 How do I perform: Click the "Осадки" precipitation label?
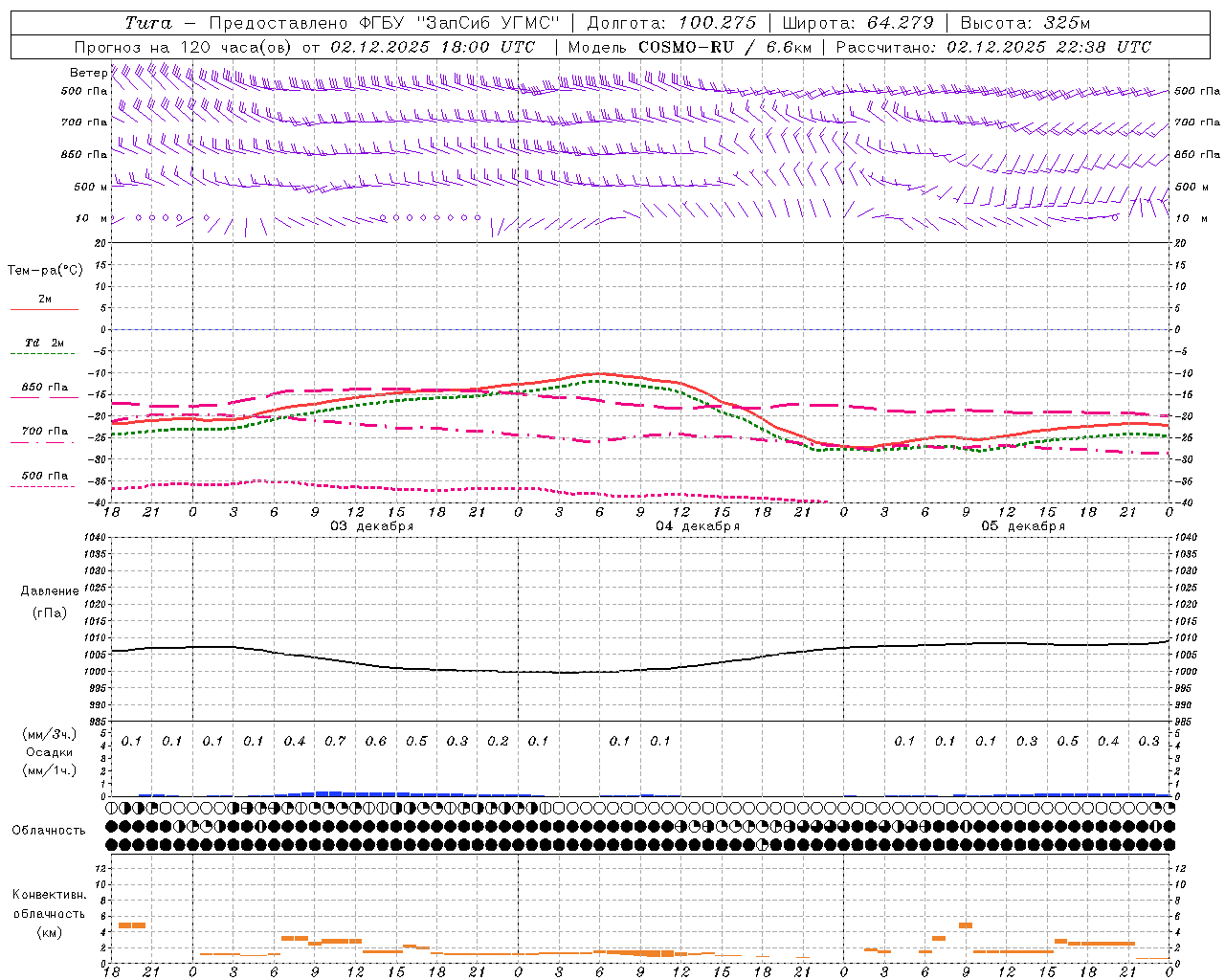click(x=50, y=752)
